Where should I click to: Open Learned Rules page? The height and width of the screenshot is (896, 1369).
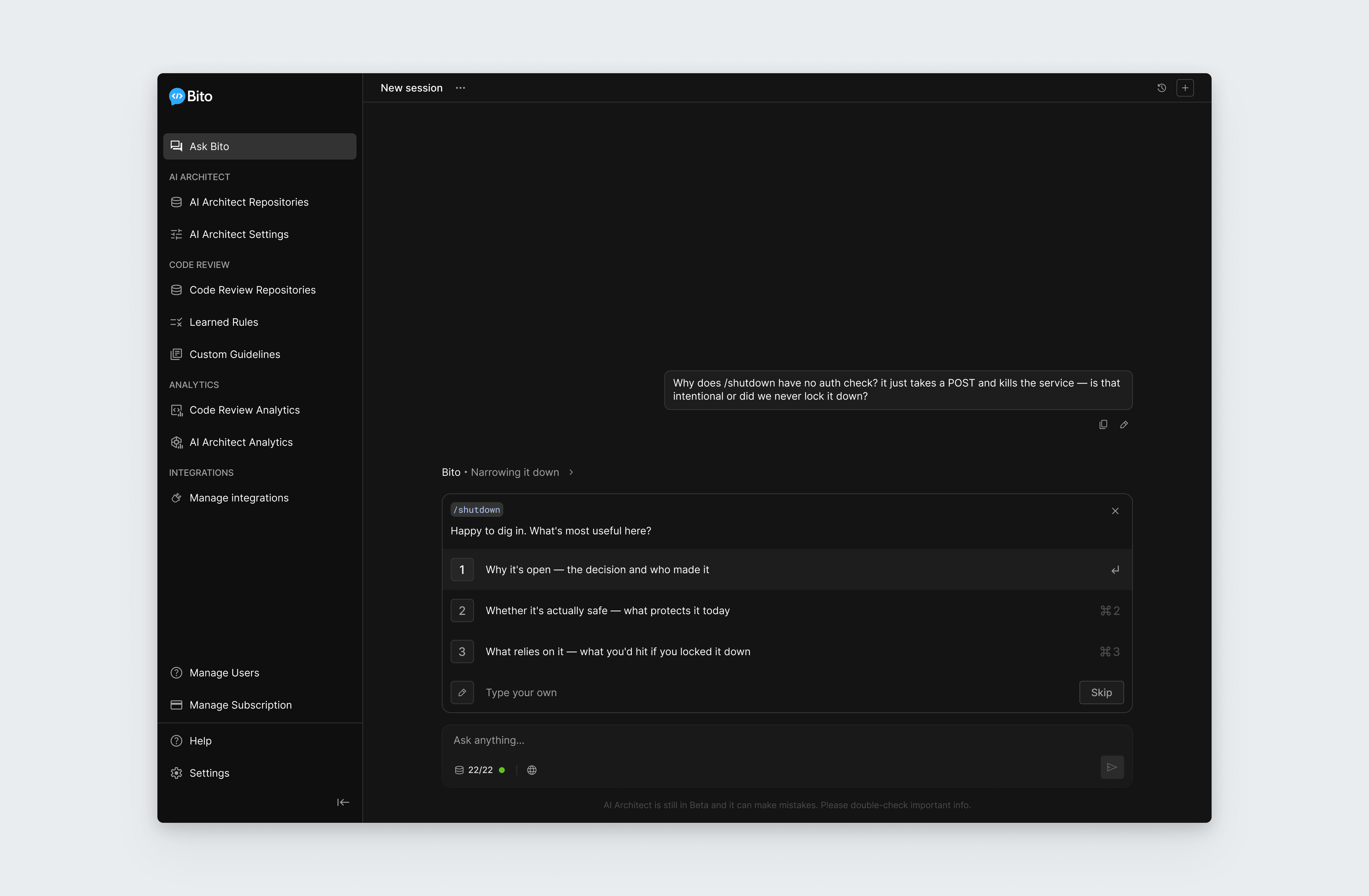260,322
